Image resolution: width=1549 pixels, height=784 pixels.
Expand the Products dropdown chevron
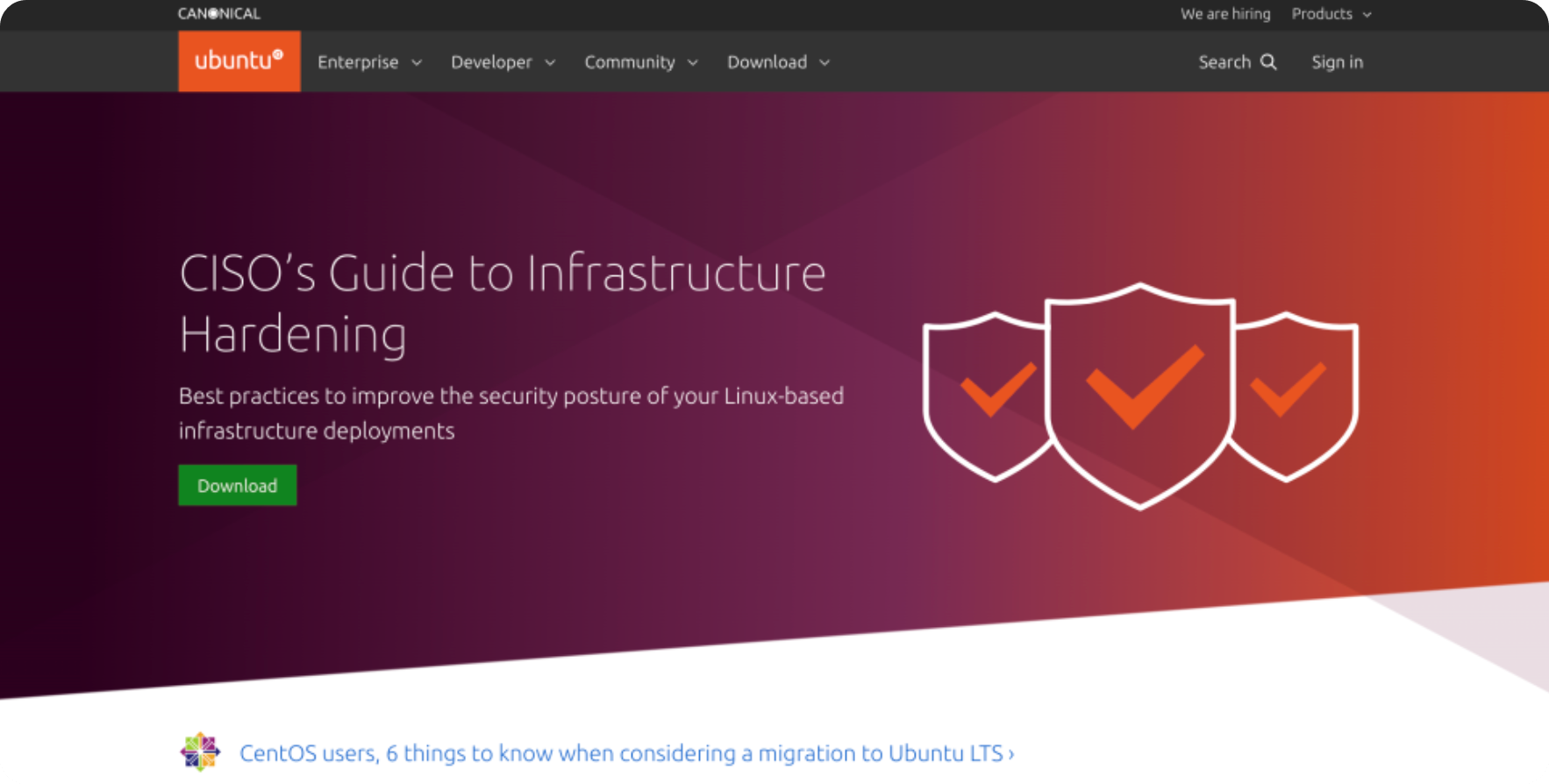(x=1367, y=15)
